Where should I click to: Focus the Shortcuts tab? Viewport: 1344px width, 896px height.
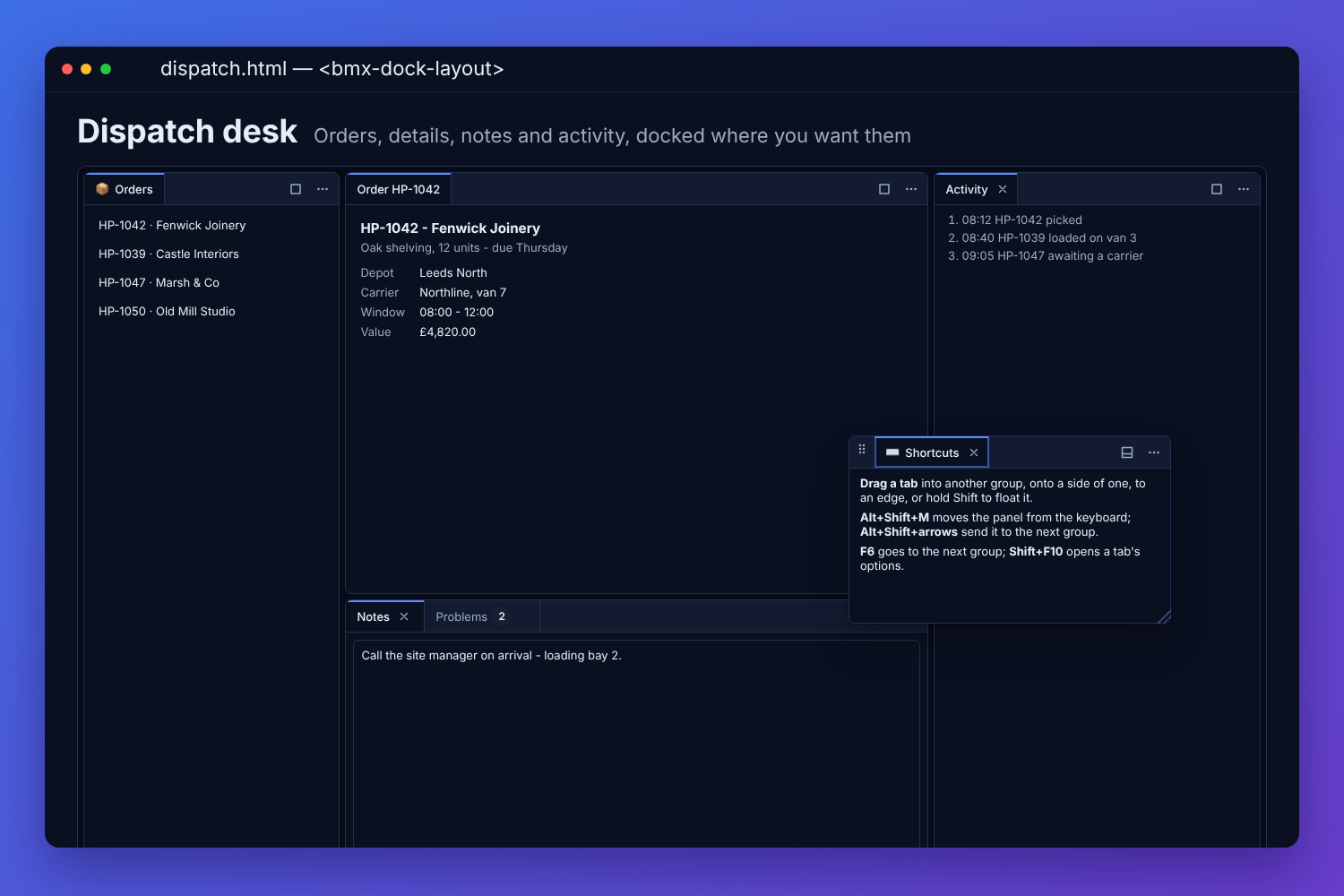tap(932, 452)
